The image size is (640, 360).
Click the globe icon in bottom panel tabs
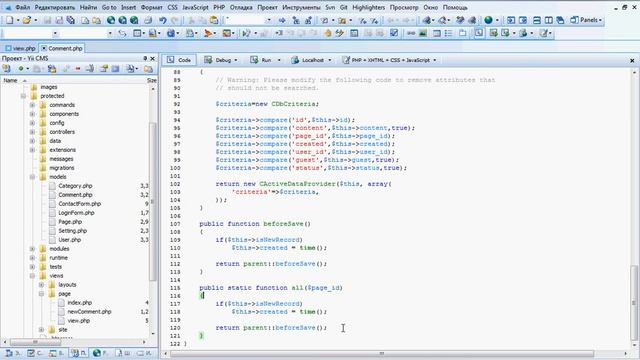pos(97,353)
